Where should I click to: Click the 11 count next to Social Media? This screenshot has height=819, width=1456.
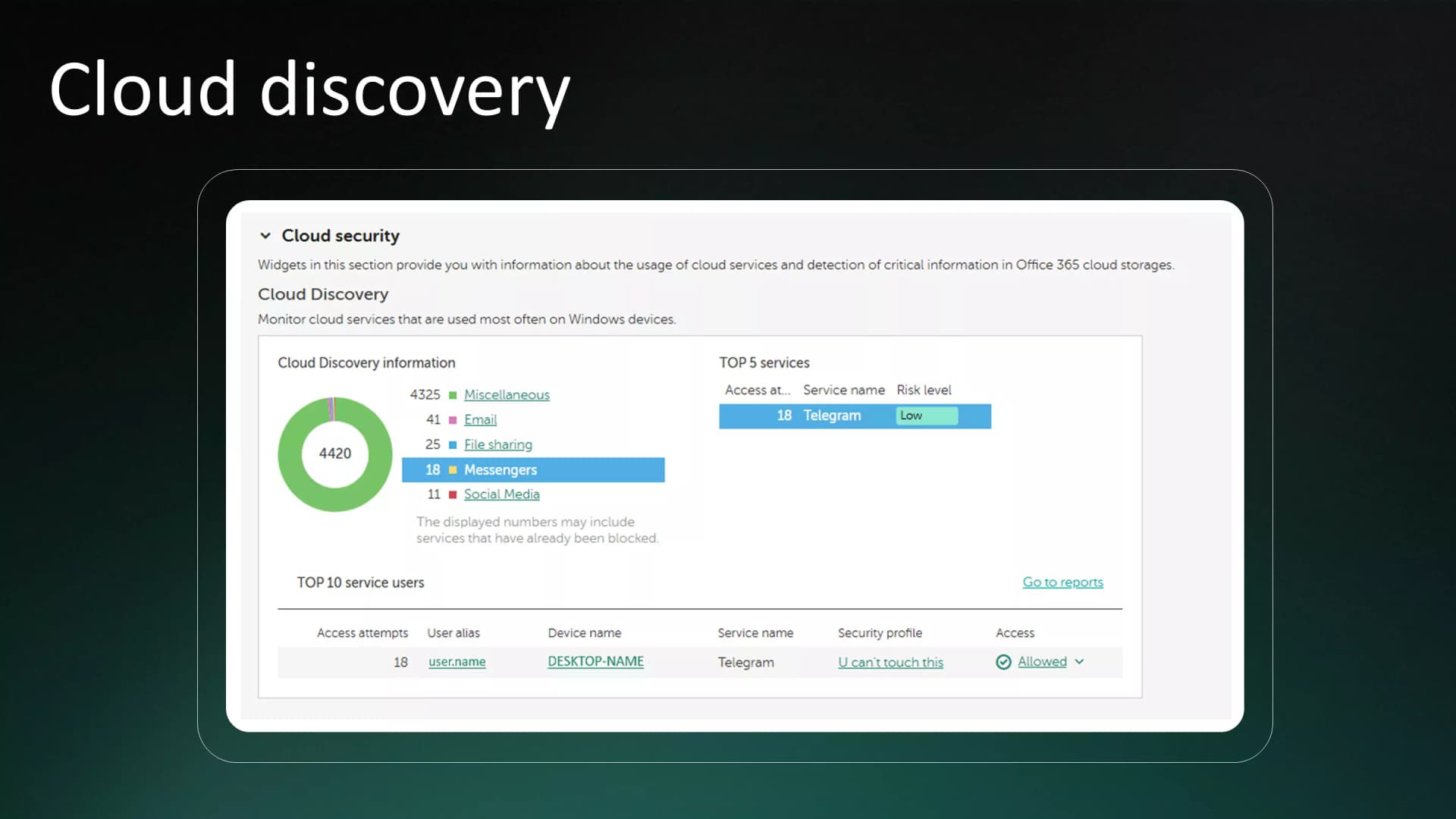434,494
